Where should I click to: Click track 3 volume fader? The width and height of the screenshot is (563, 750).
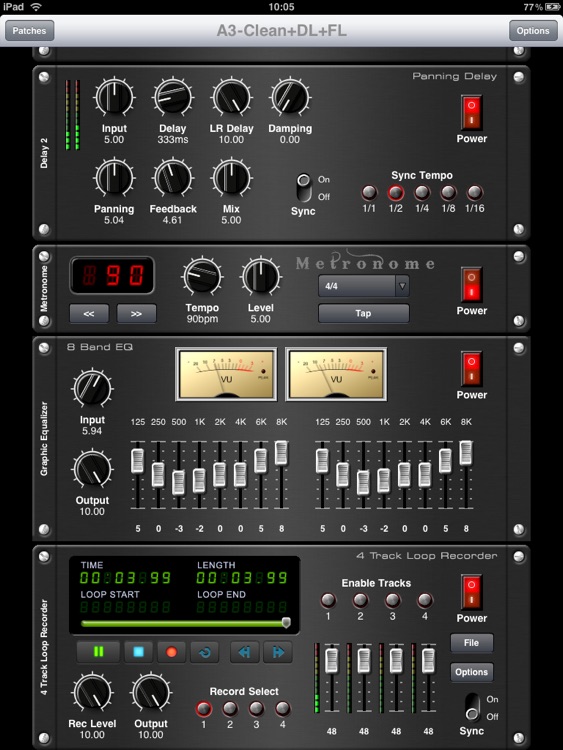pos(396,660)
